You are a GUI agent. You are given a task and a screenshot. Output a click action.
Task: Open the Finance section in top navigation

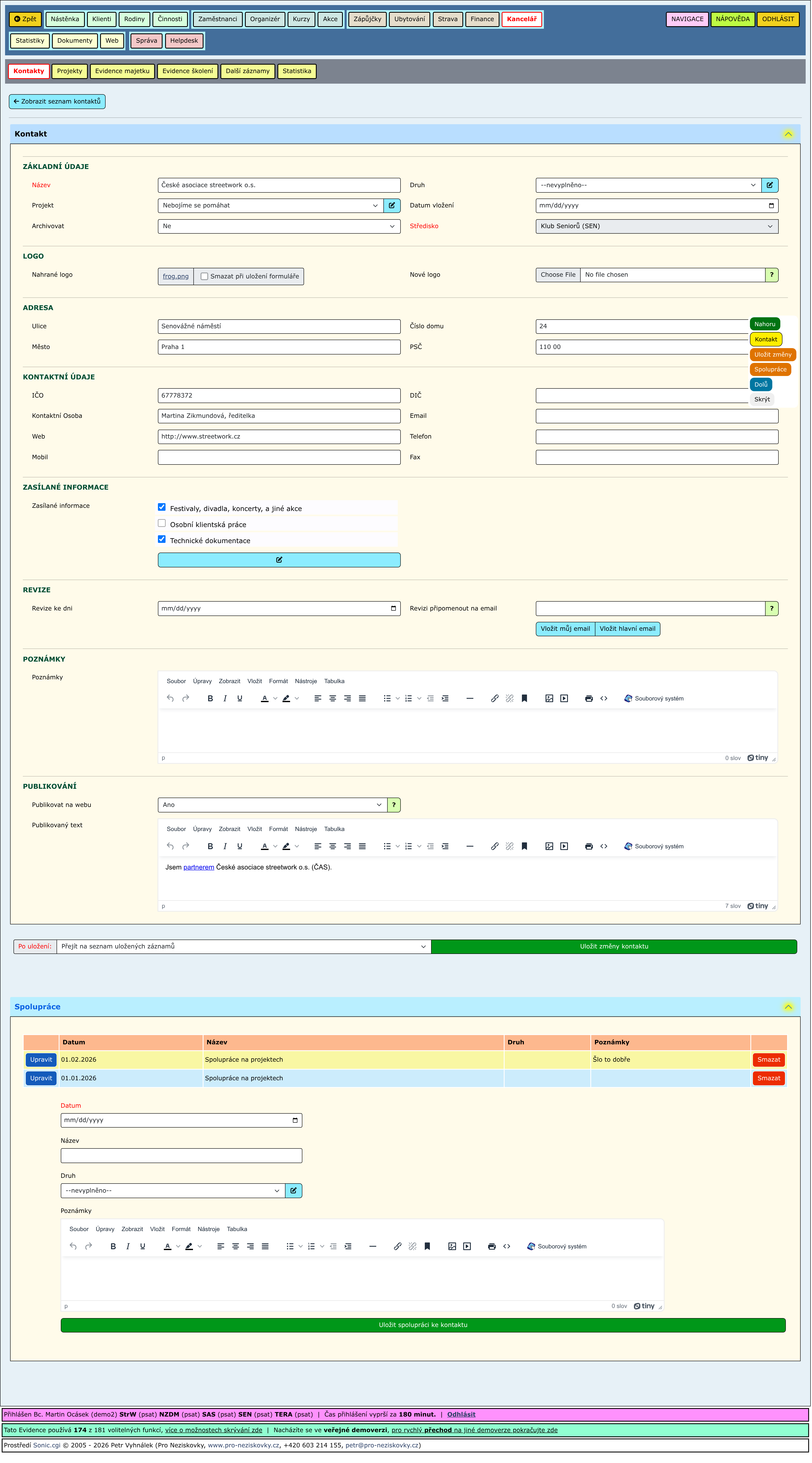(482, 19)
